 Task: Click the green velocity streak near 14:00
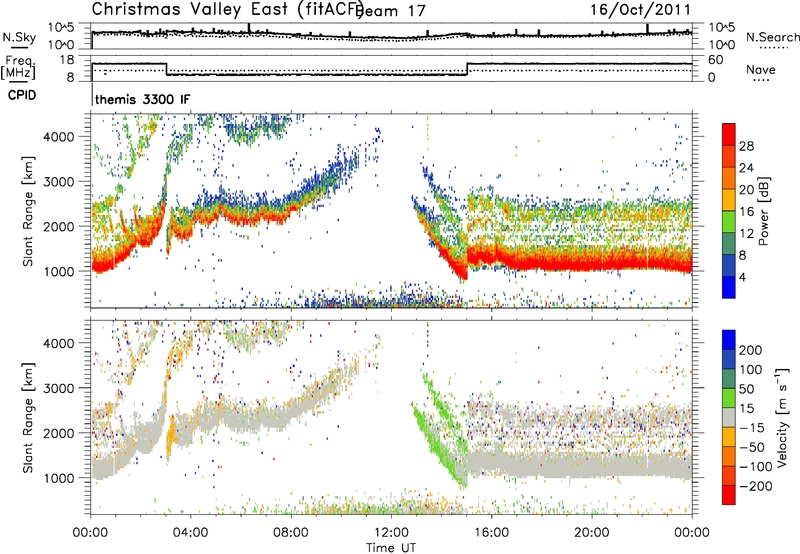click(x=440, y=444)
